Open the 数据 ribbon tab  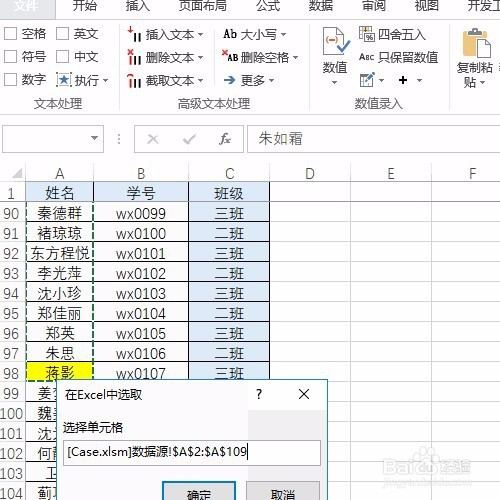[321, 6]
